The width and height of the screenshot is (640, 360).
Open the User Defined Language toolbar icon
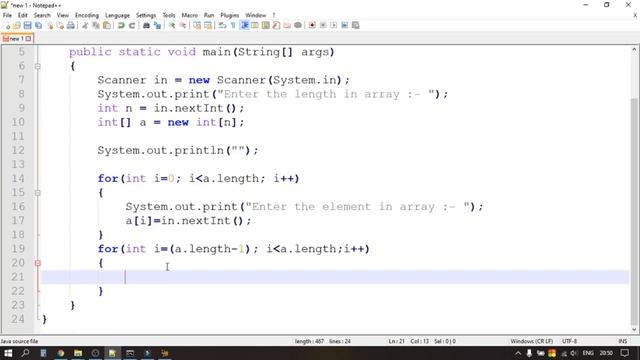click(255, 25)
